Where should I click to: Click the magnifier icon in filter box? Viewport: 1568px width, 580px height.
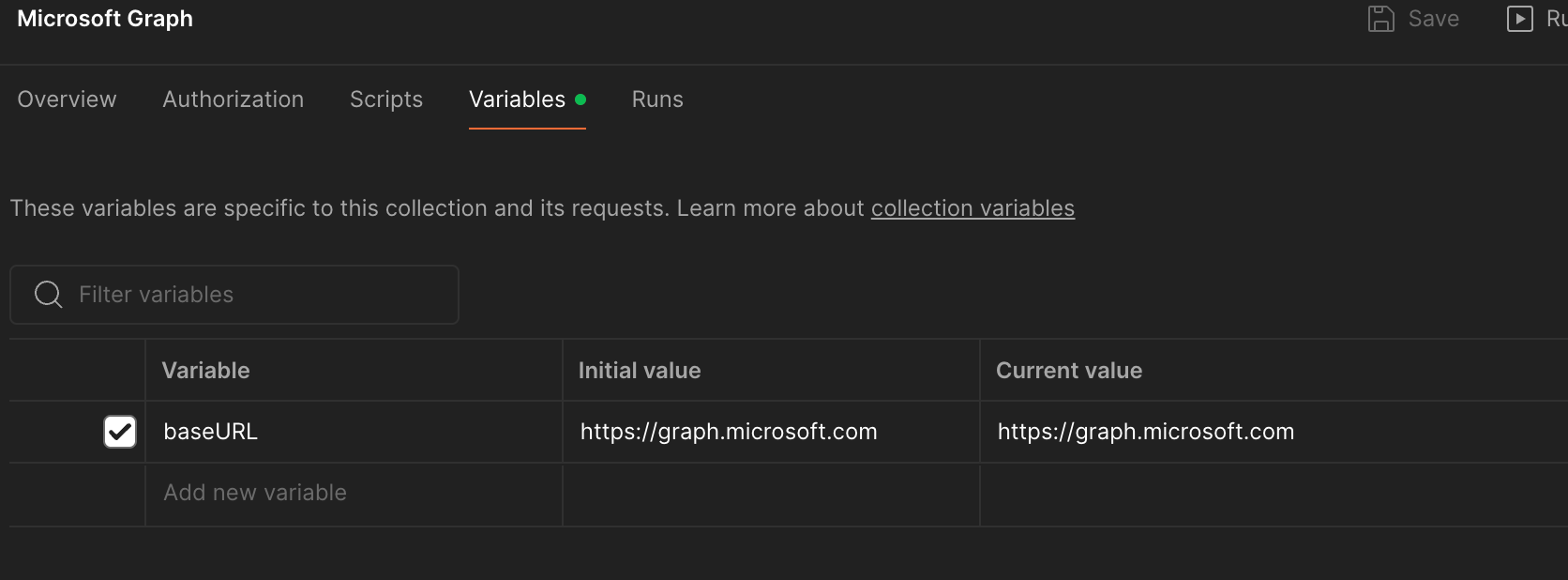point(48,295)
